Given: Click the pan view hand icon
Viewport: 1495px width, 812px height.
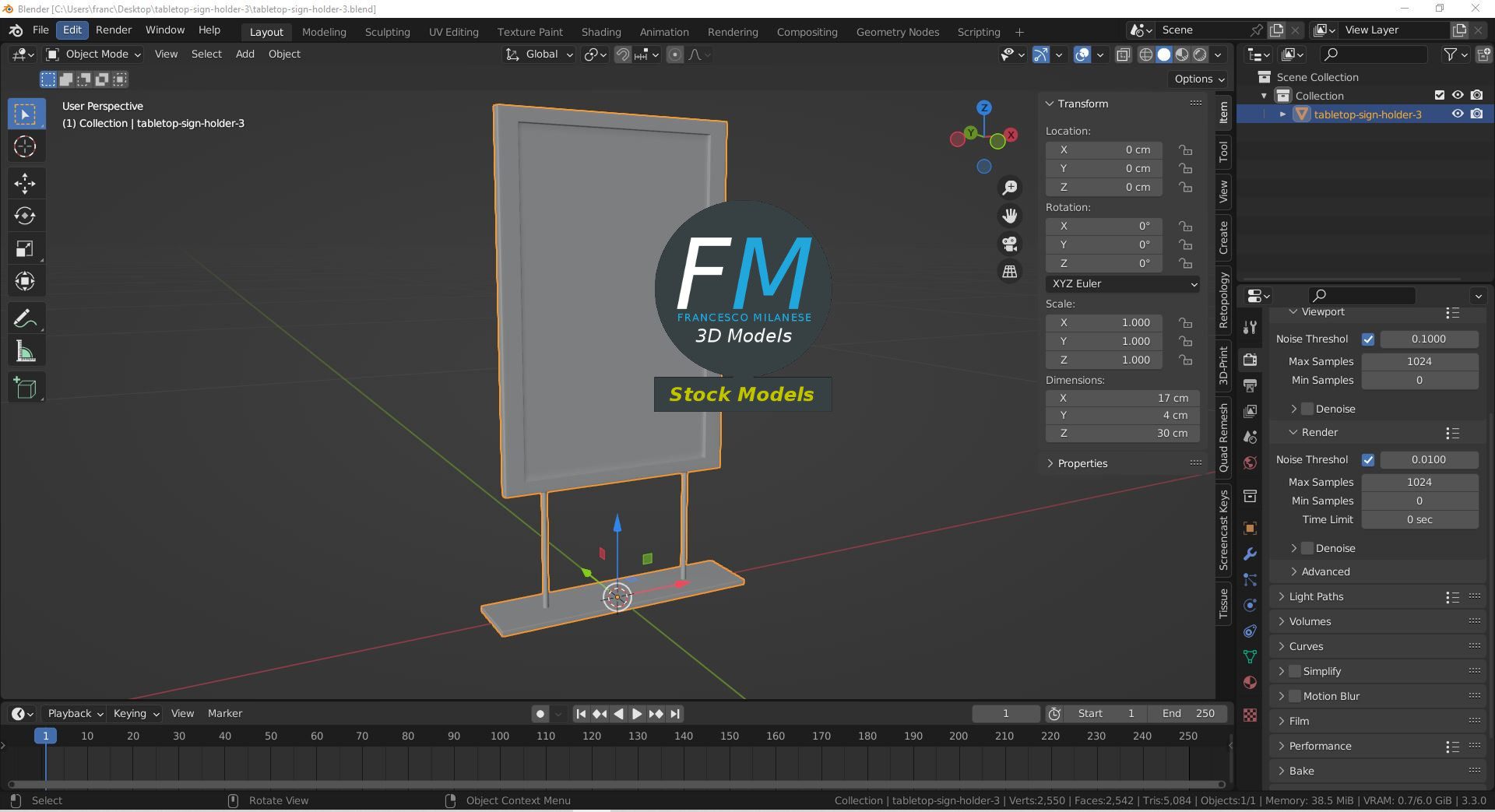Looking at the screenshot, I should [1010, 216].
